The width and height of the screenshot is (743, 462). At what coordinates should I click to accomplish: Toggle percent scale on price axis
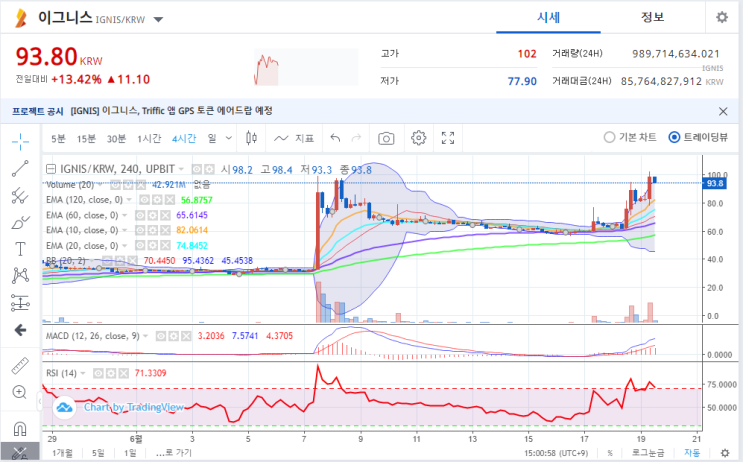[x=610, y=453]
